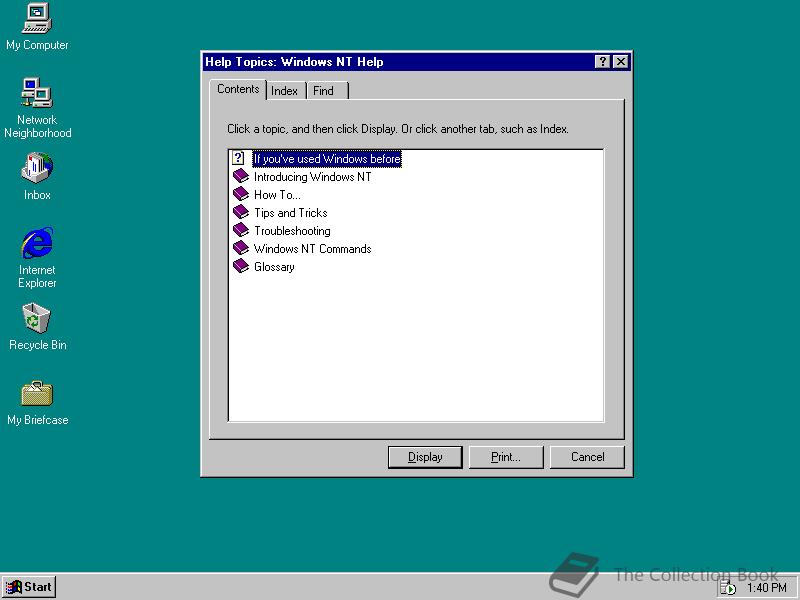
Task: Click the book icon beside Glossary
Action: click(x=240, y=266)
